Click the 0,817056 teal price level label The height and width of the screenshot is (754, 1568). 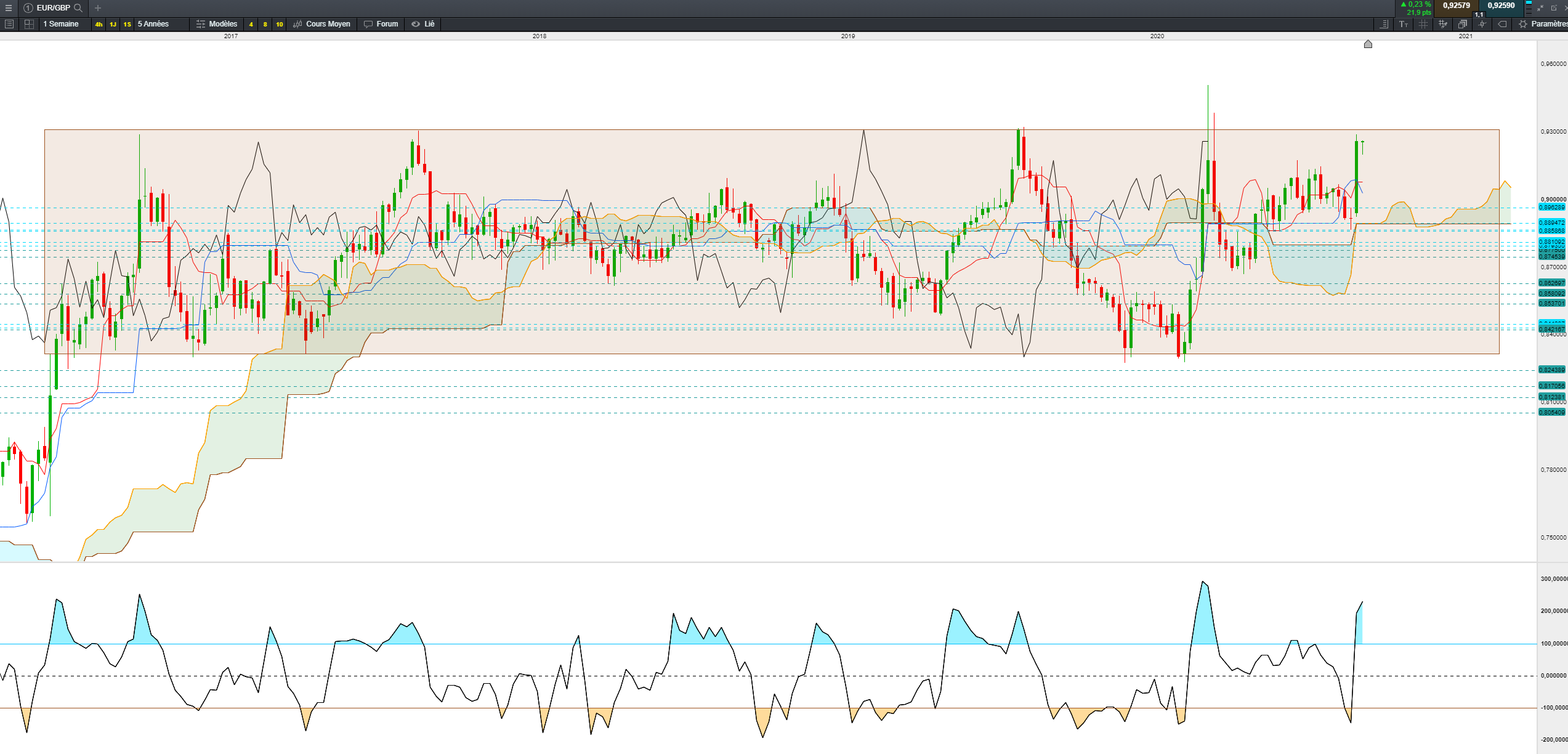(1552, 386)
